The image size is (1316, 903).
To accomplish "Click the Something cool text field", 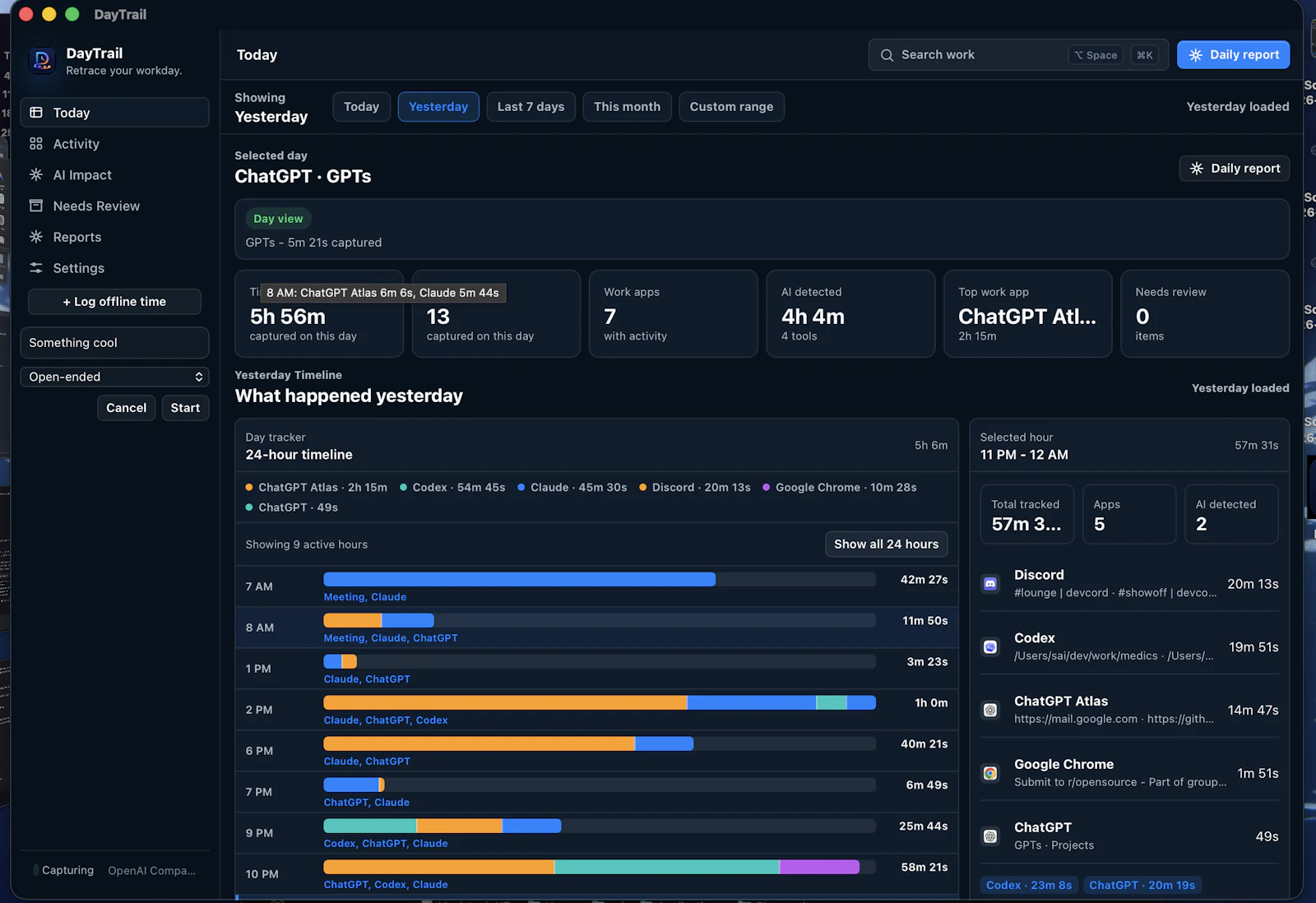I will (114, 343).
